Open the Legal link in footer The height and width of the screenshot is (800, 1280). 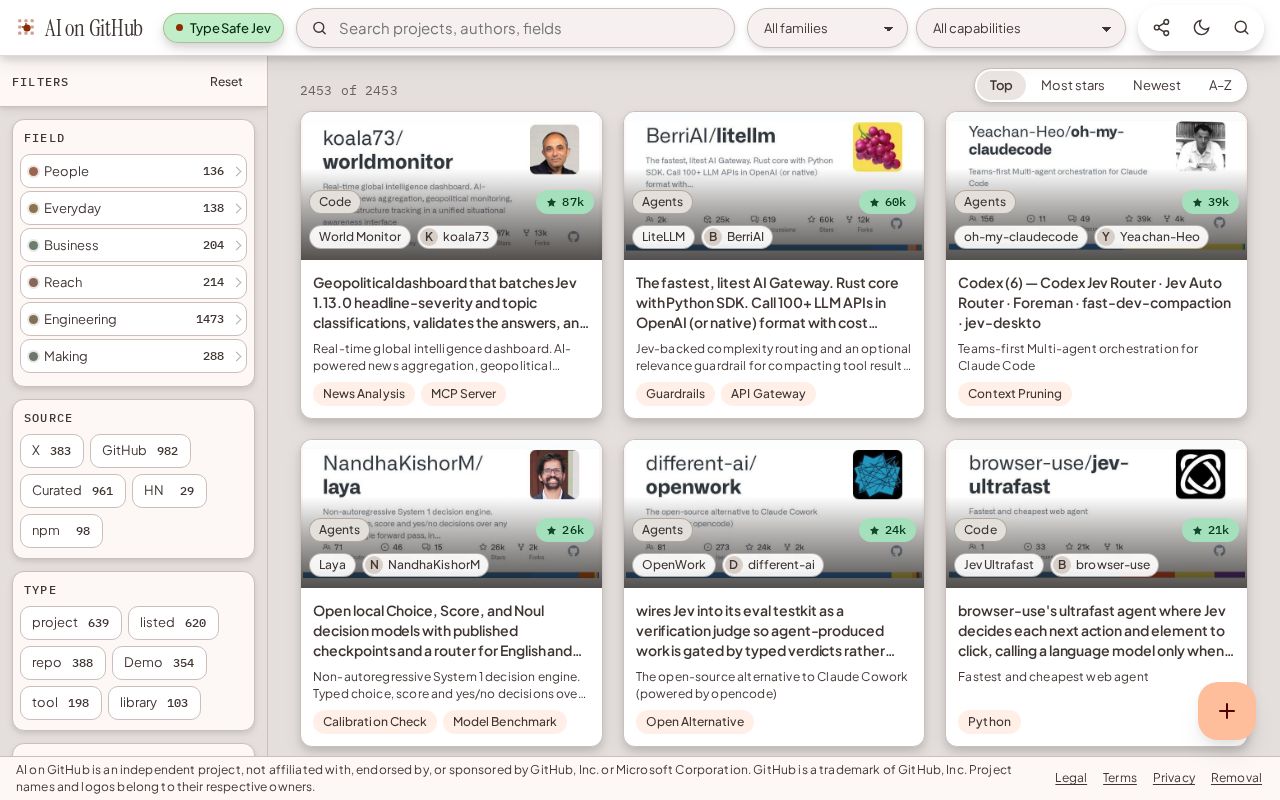(x=1071, y=778)
